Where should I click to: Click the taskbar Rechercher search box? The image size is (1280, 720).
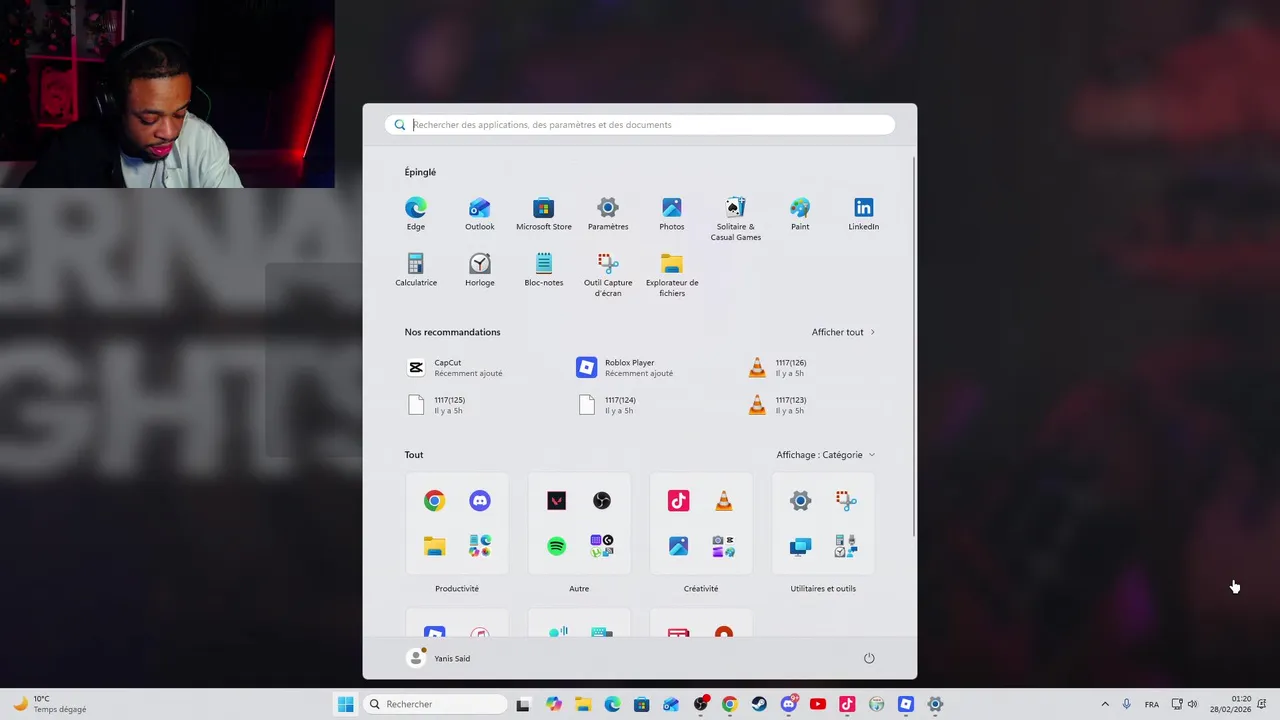pos(434,704)
